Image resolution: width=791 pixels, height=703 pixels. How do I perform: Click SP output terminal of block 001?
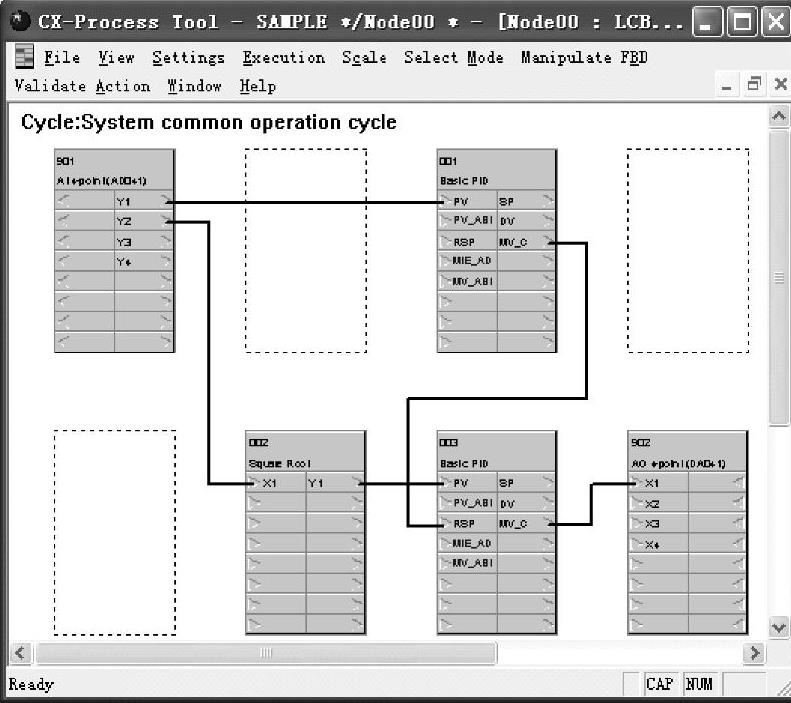(x=526, y=201)
